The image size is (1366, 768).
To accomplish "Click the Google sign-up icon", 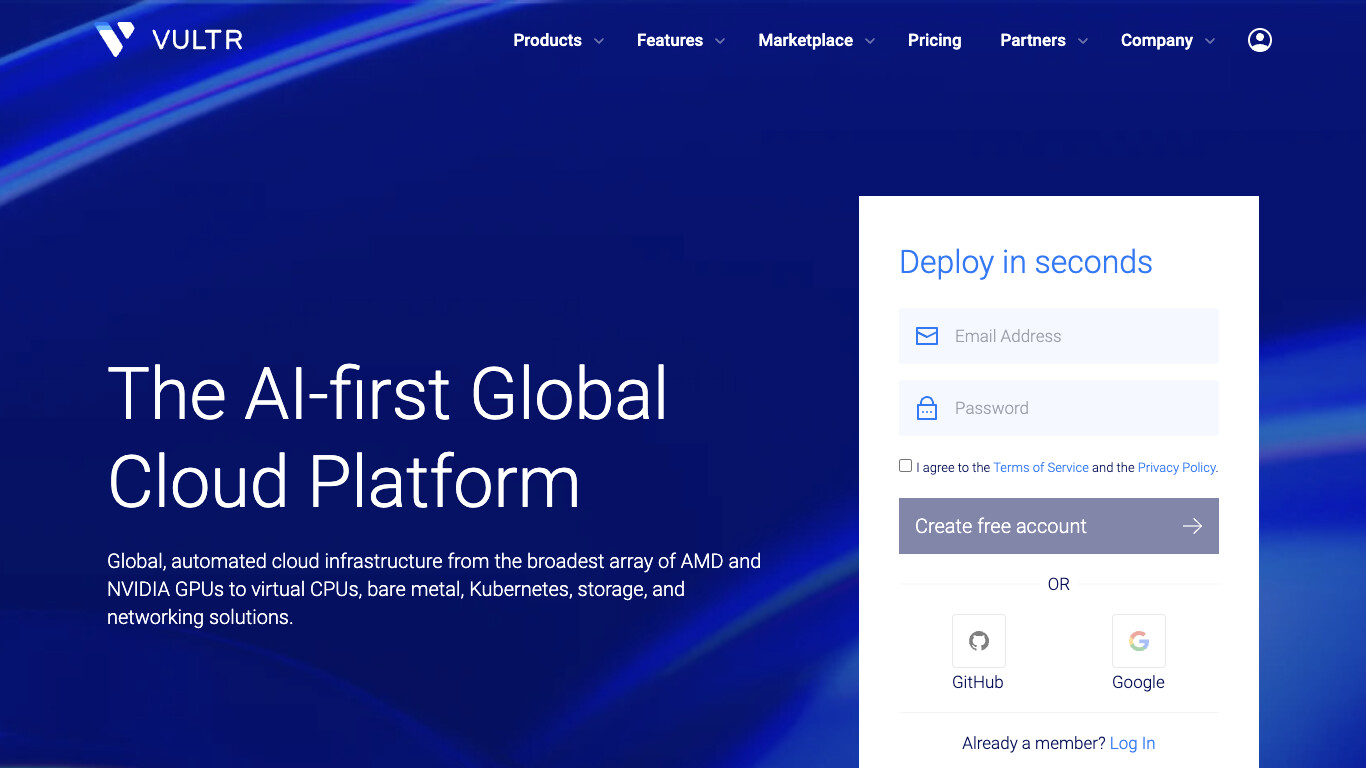I will 1139,641.
